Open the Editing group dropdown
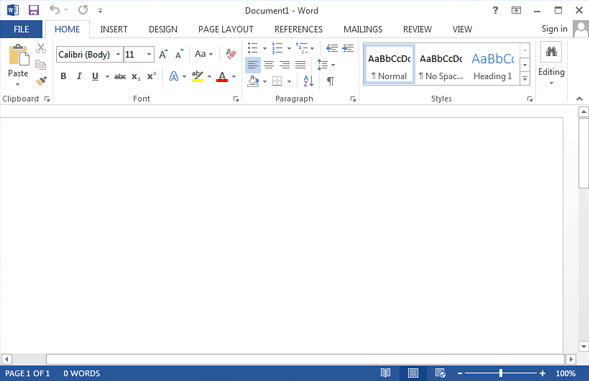Viewport: 589px width, 381px height. click(x=551, y=64)
